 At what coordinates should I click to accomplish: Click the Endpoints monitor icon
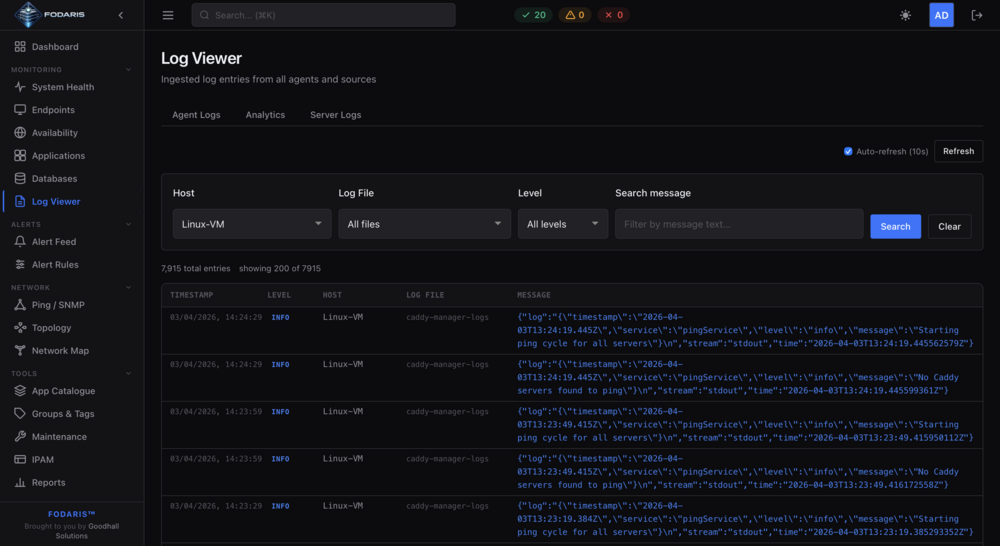(20, 110)
